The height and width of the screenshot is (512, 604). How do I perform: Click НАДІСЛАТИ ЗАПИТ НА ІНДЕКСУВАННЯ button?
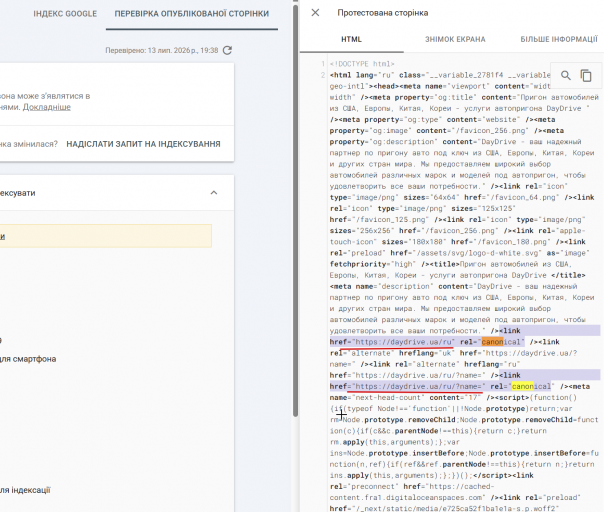click(143, 144)
